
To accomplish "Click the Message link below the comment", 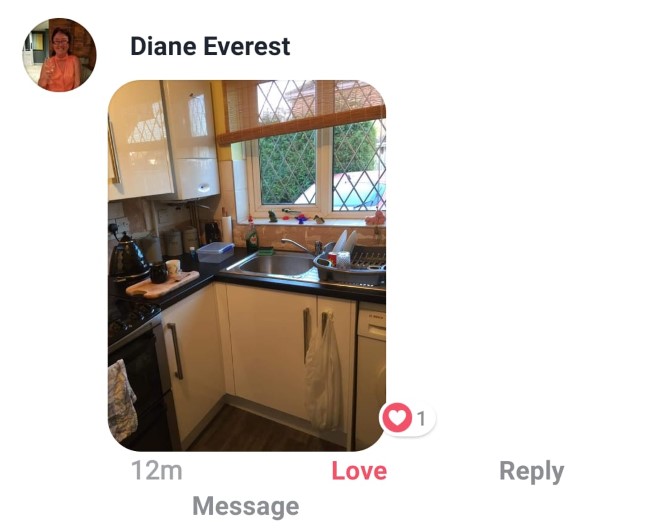I will 246,507.
